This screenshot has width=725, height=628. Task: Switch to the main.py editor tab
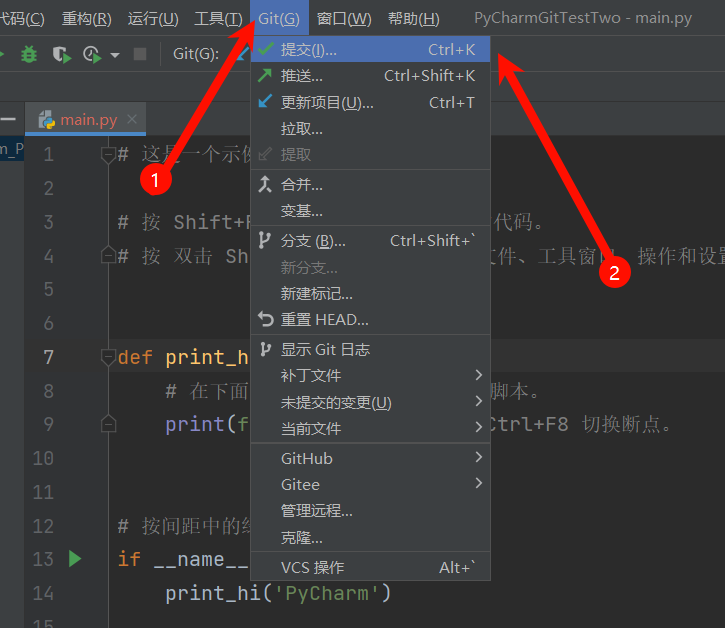(86, 119)
